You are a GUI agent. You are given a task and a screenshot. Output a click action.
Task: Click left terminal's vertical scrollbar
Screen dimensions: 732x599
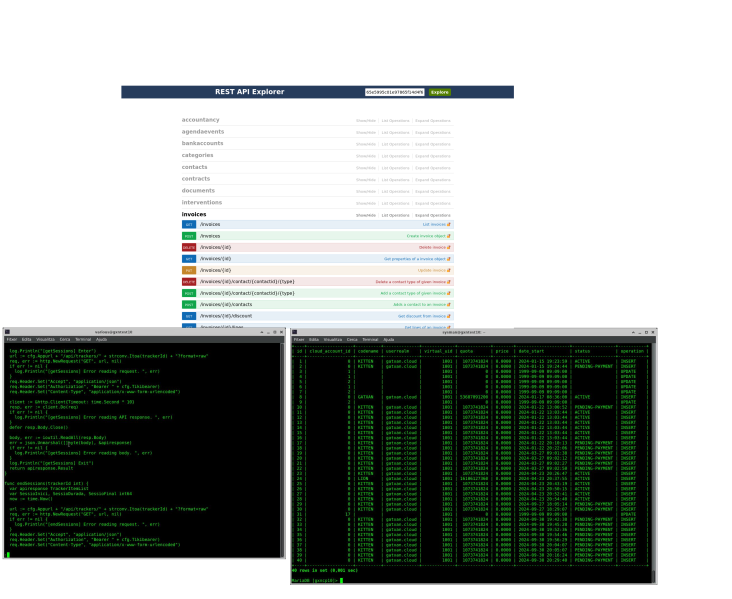point(282,449)
